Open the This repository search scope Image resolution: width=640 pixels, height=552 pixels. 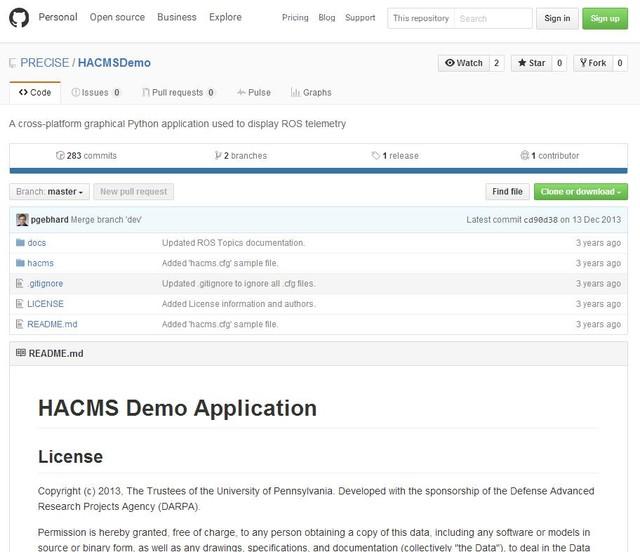(421, 18)
